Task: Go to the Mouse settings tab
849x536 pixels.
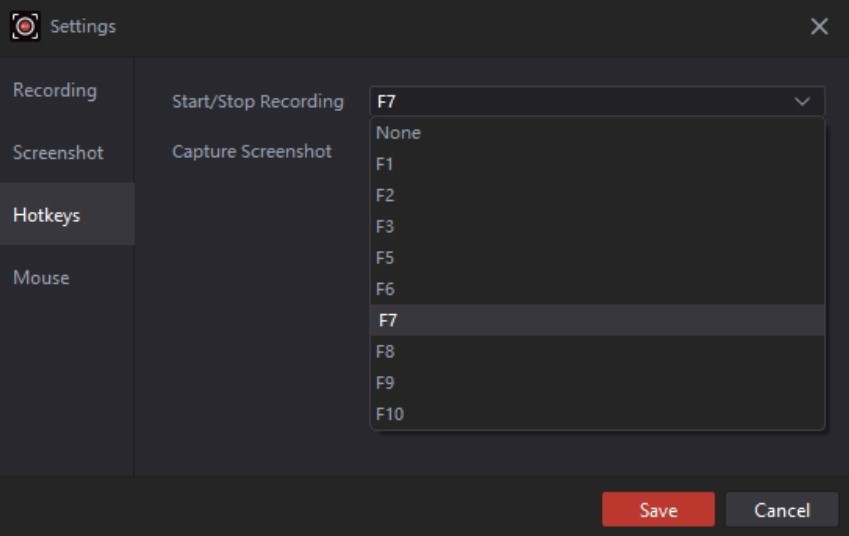Action: 41,278
